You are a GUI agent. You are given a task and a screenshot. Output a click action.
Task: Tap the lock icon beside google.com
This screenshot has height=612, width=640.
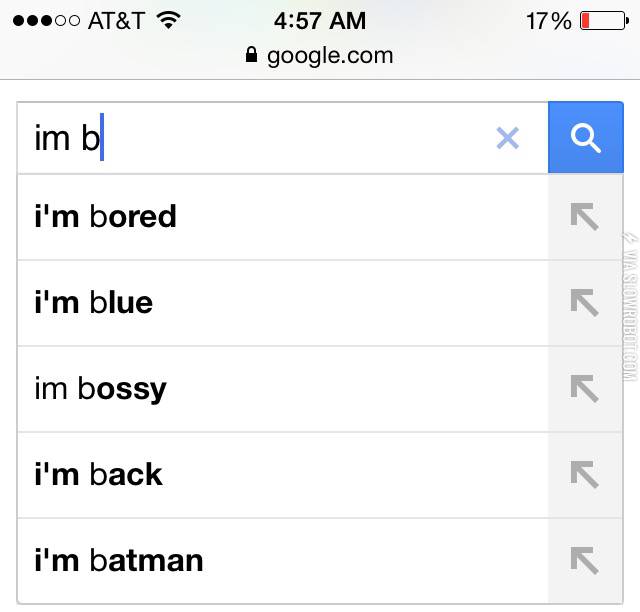251,56
